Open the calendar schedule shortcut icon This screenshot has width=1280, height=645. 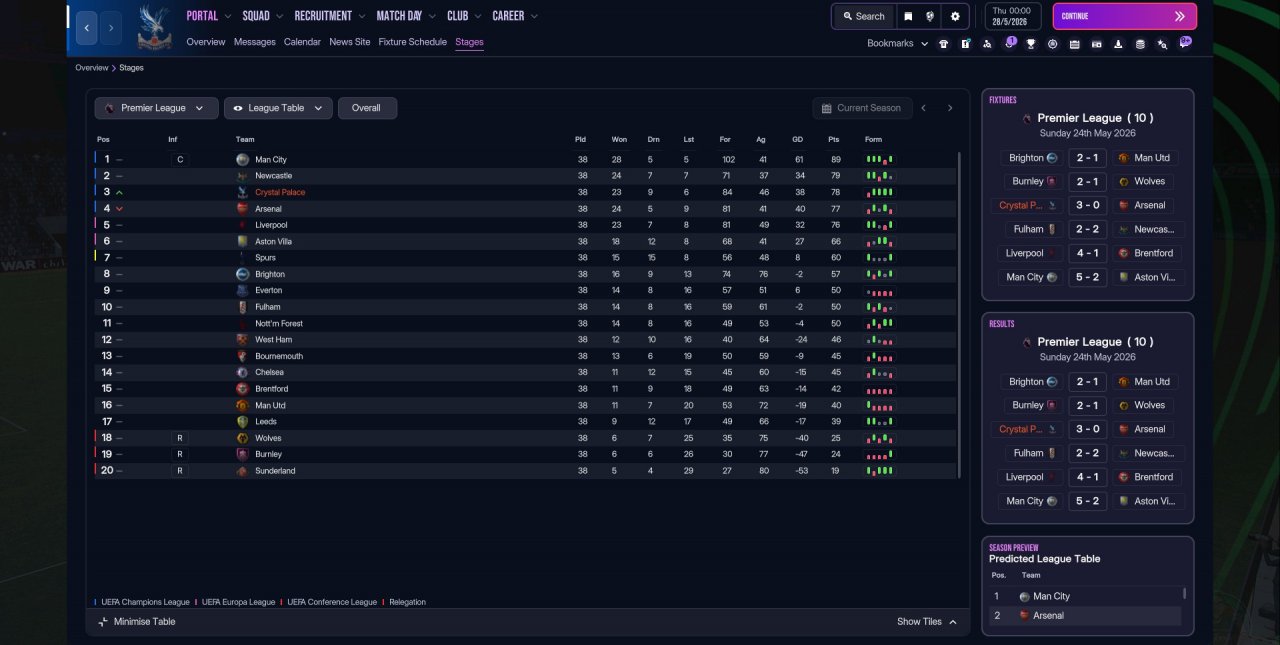(x=1074, y=44)
